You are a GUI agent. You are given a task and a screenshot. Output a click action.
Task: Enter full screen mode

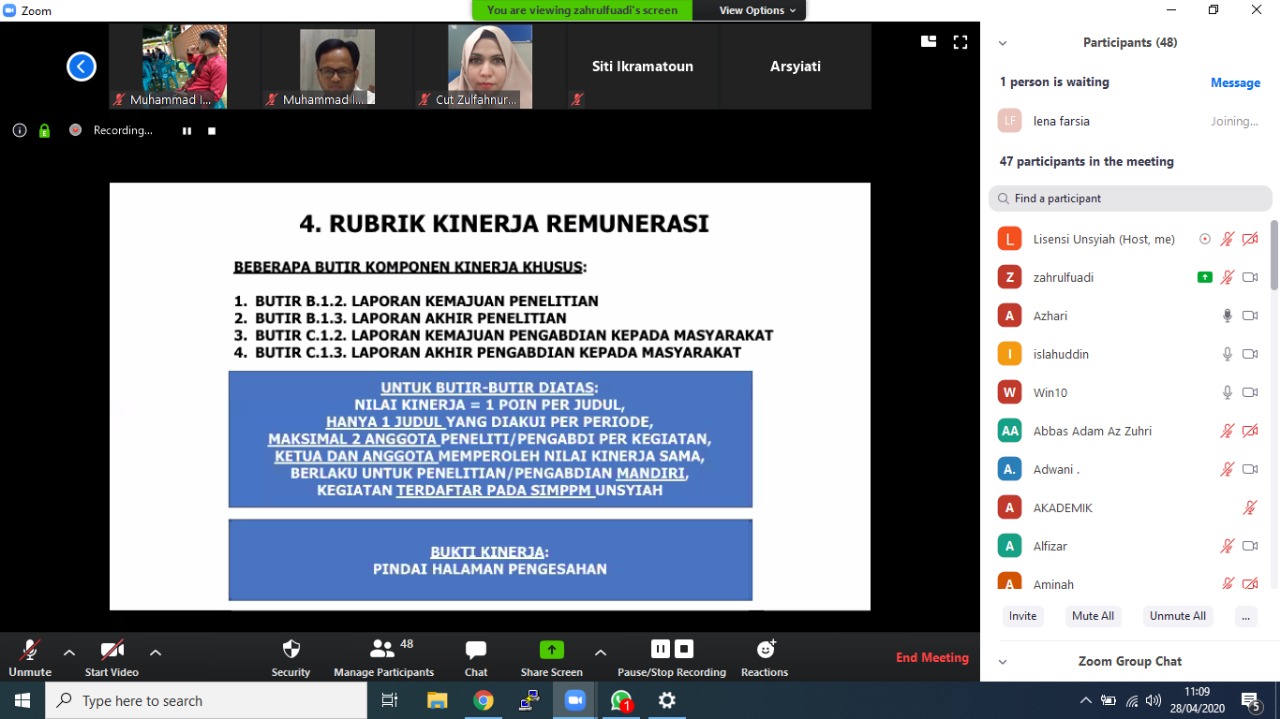[x=960, y=42]
